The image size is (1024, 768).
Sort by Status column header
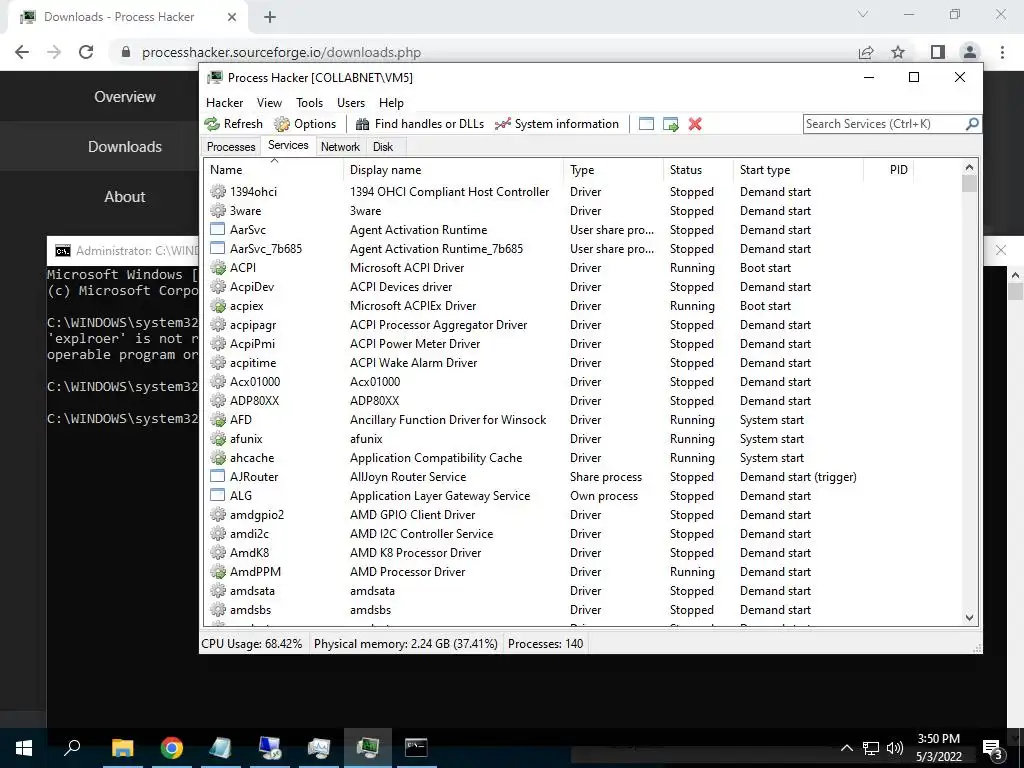coord(697,170)
